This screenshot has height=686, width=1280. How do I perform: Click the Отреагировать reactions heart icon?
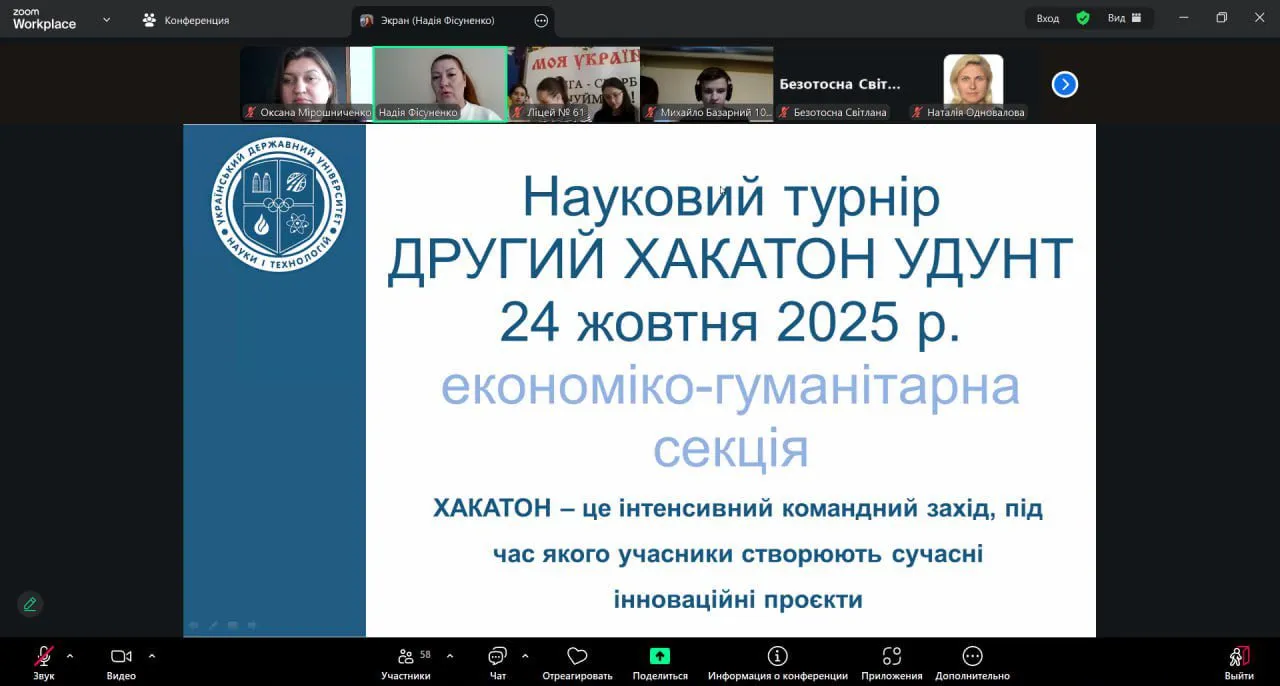pyautogui.click(x=577, y=657)
